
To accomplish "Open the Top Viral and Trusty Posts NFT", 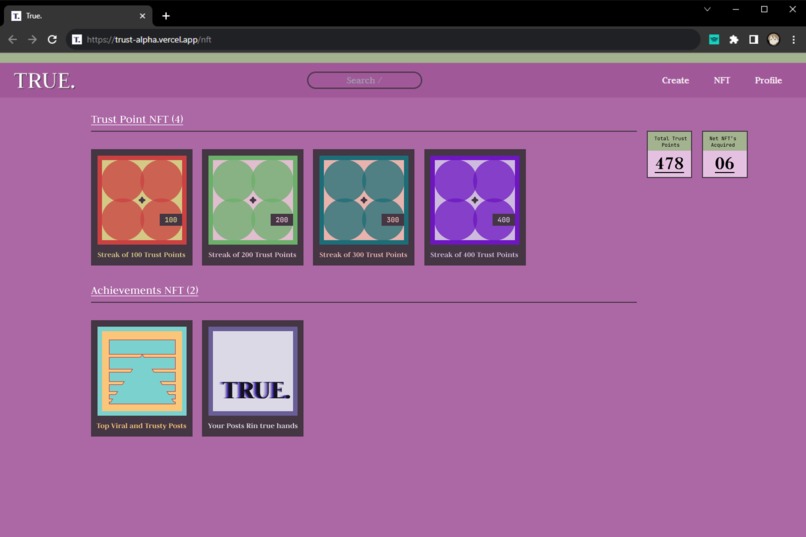I will point(142,378).
